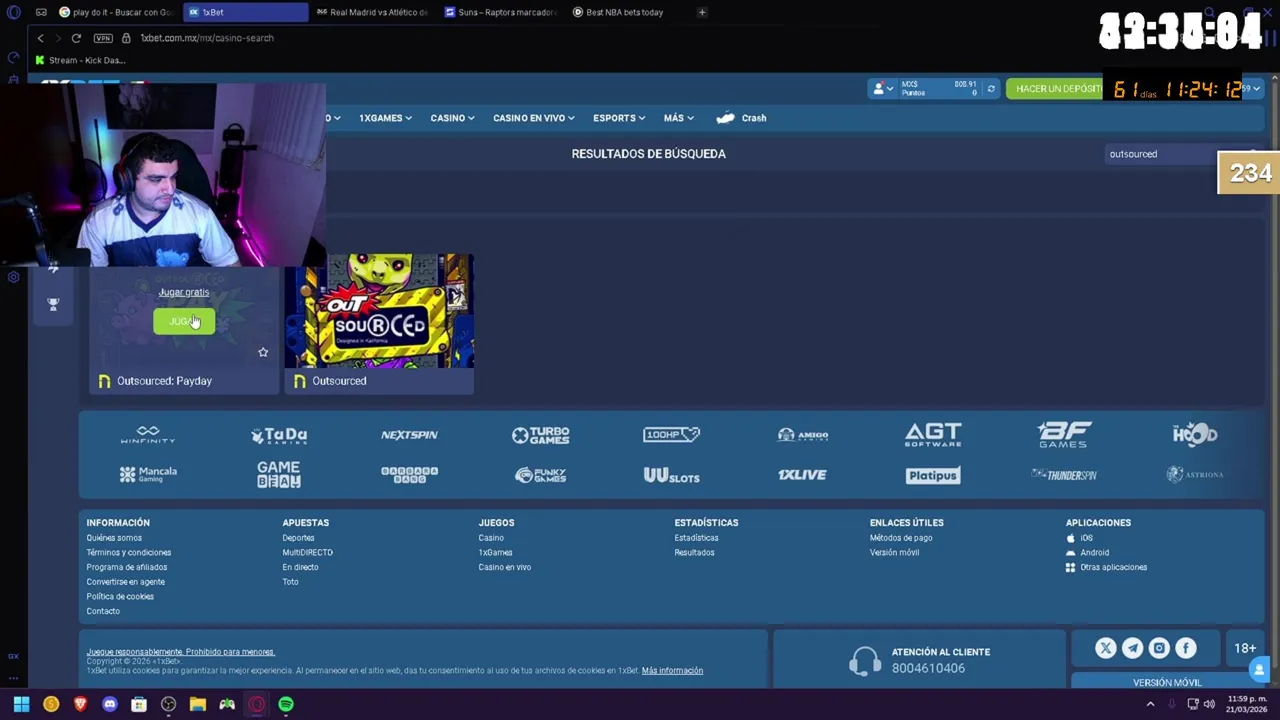
Task: Switch to the 1xBet tab
Action: pyautogui.click(x=247, y=12)
